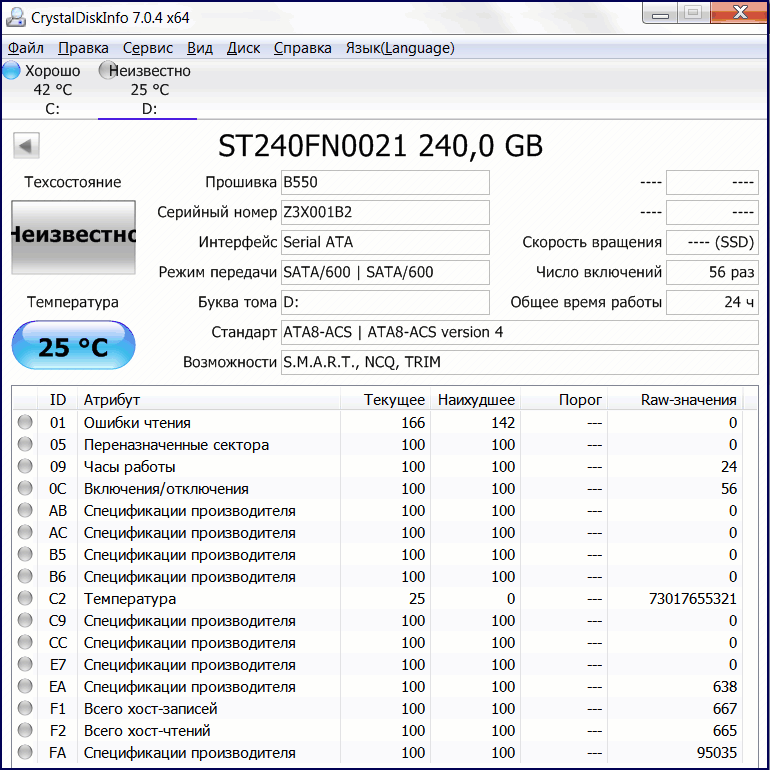This screenshot has width=770, height=770.
Task: Open the Справка menu
Action: point(302,48)
